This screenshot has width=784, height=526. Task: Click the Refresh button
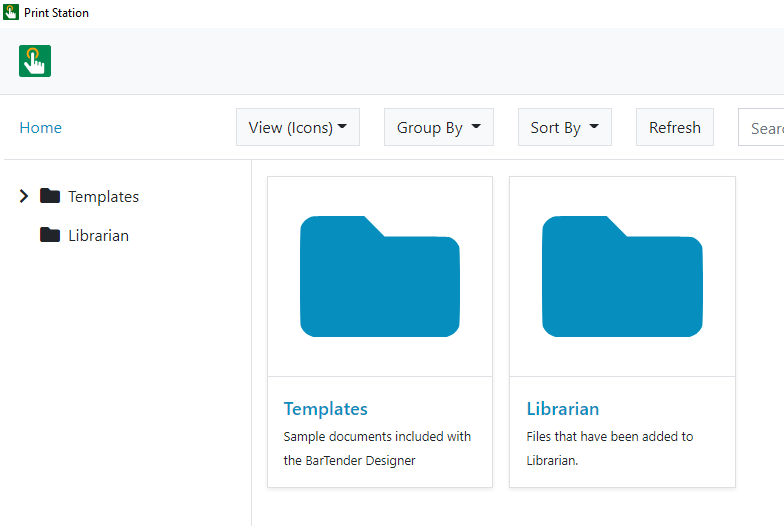[675, 127]
